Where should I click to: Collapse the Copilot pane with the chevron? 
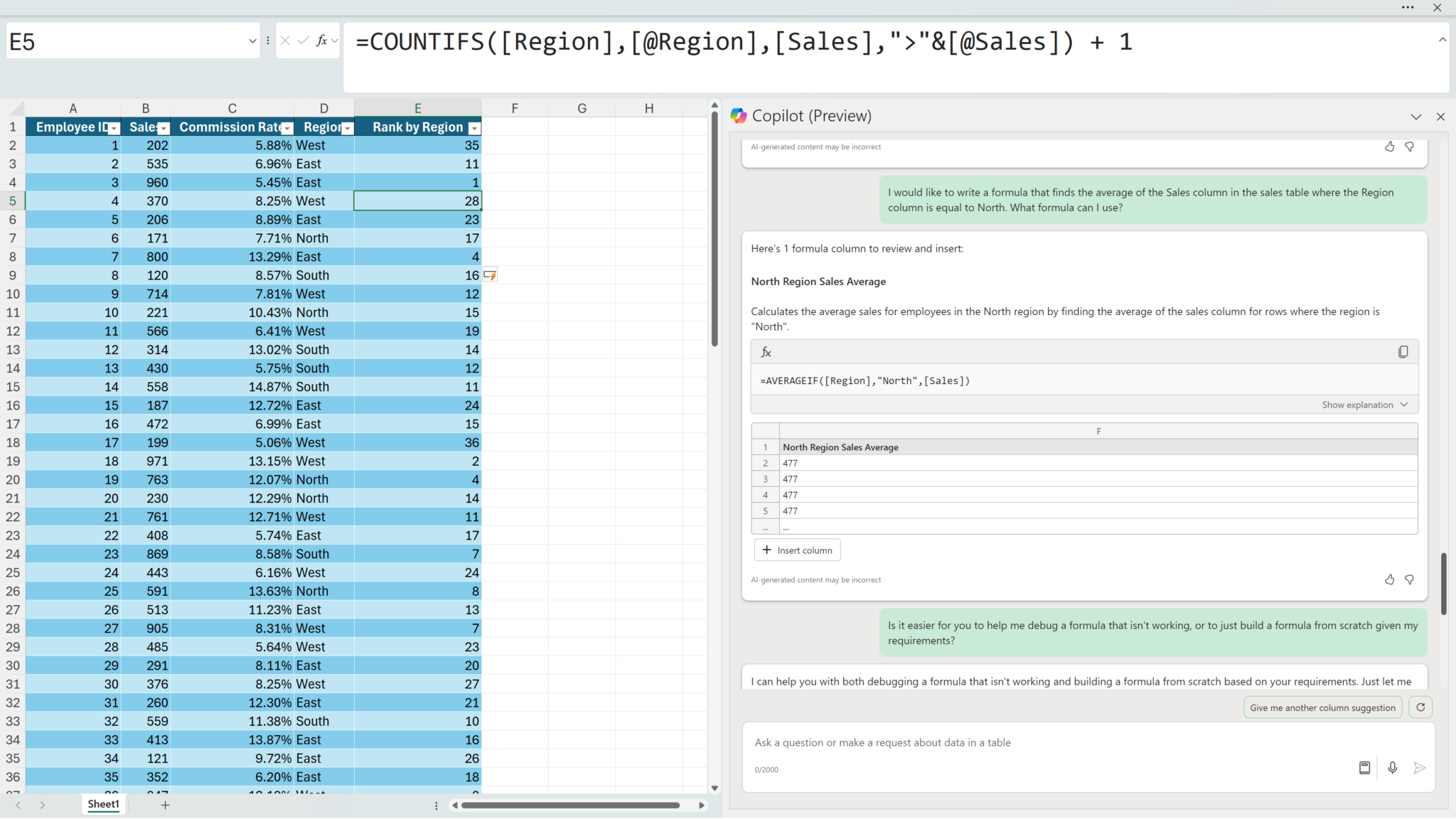(1415, 117)
